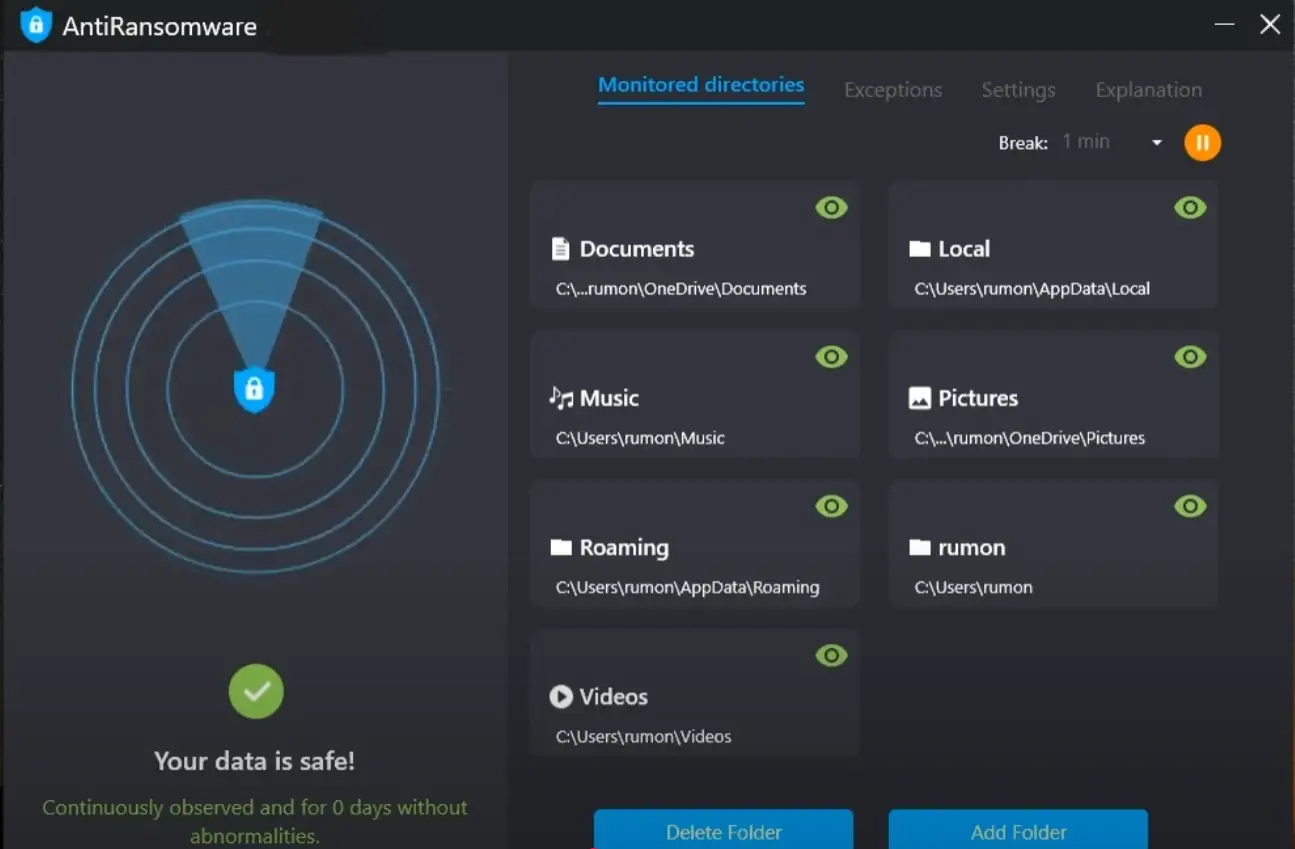This screenshot has width=1295, height=849.
Task: Click the Videos play icon
Action: 561,697
